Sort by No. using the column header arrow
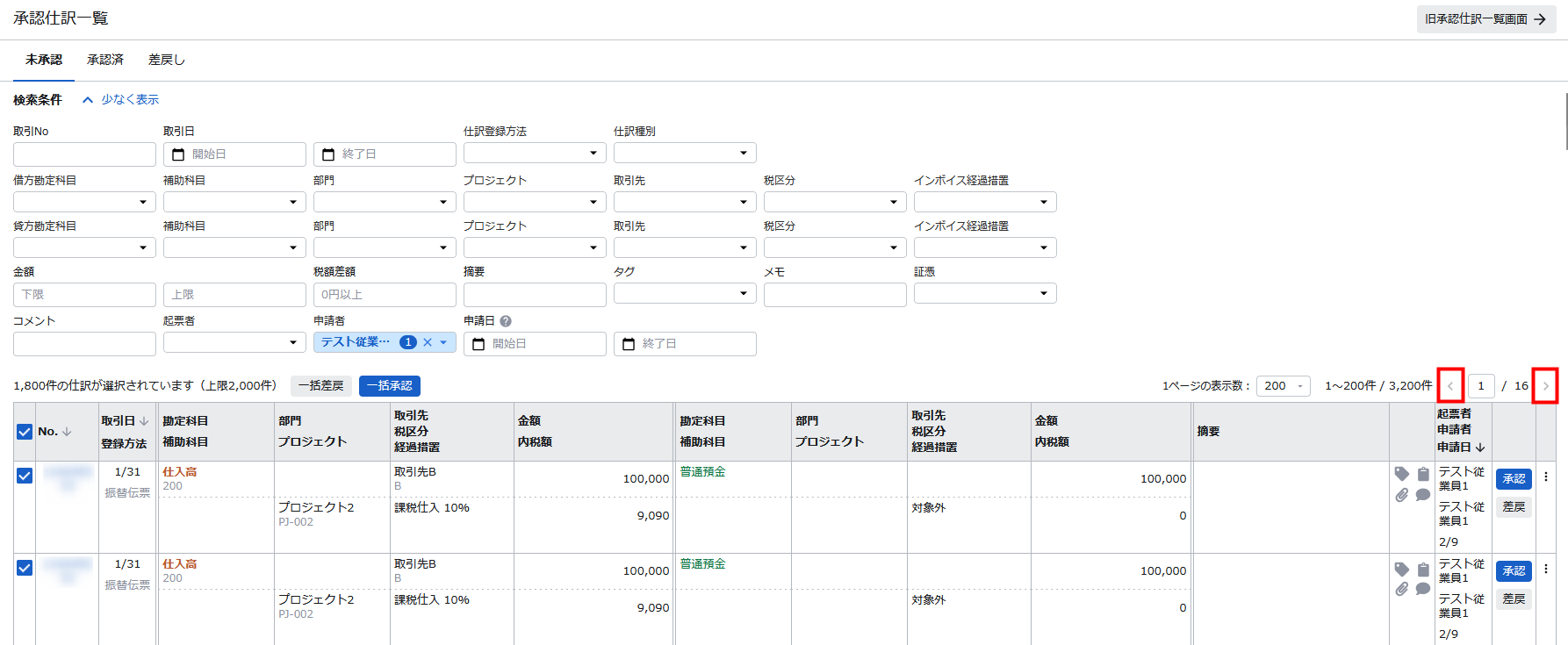This screenshot has height=645, width=1568. pyautogui.click(x=67, y=432)
